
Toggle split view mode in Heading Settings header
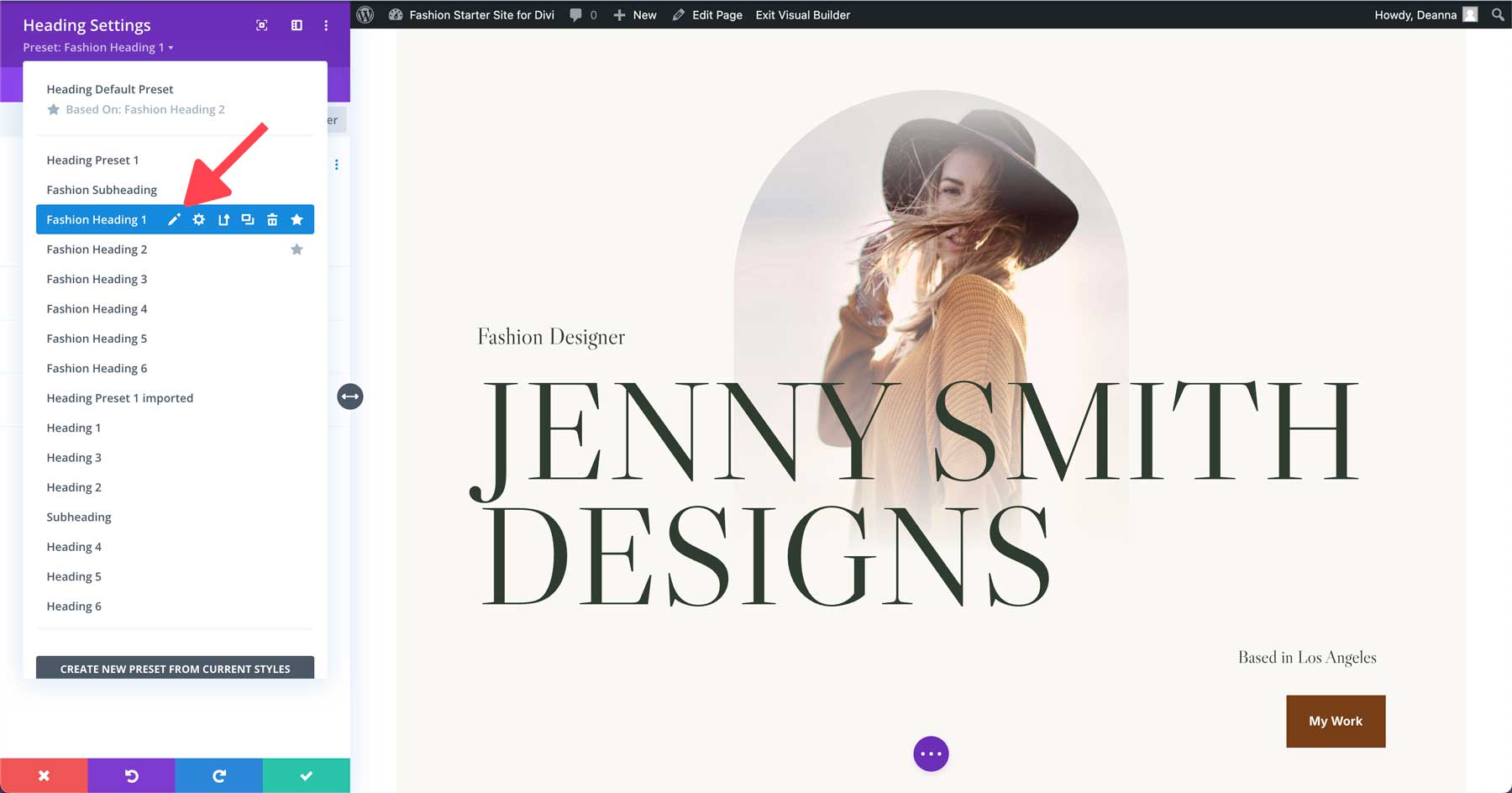coord(296,25)
